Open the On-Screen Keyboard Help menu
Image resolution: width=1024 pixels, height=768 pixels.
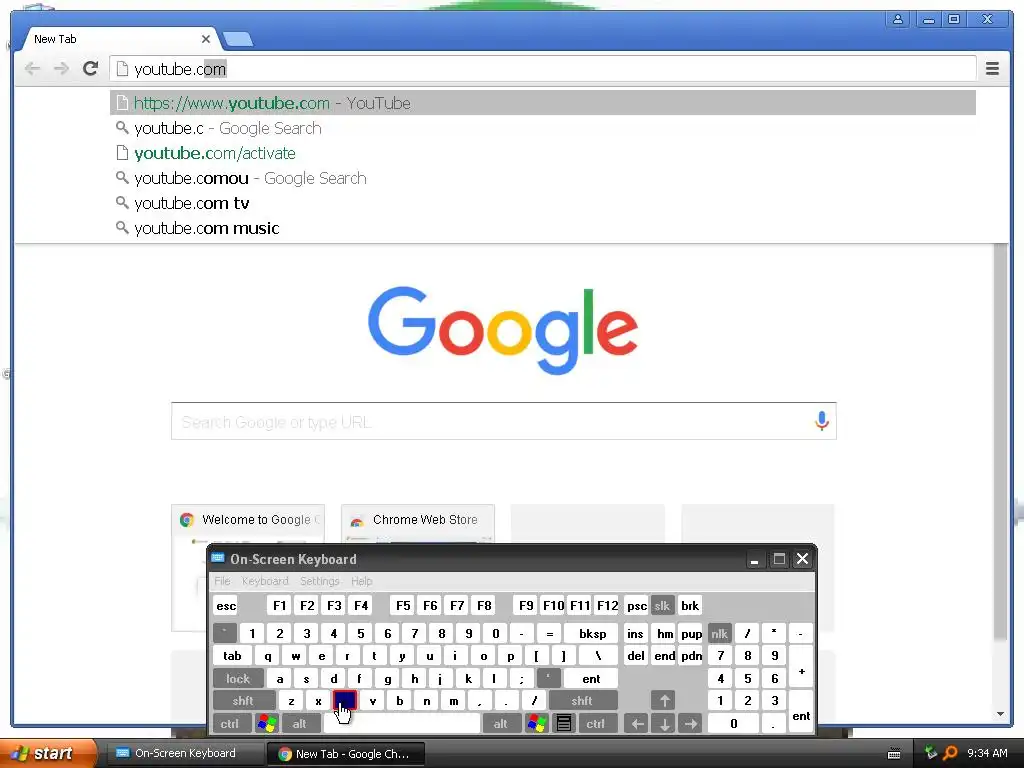coord(362,581)
